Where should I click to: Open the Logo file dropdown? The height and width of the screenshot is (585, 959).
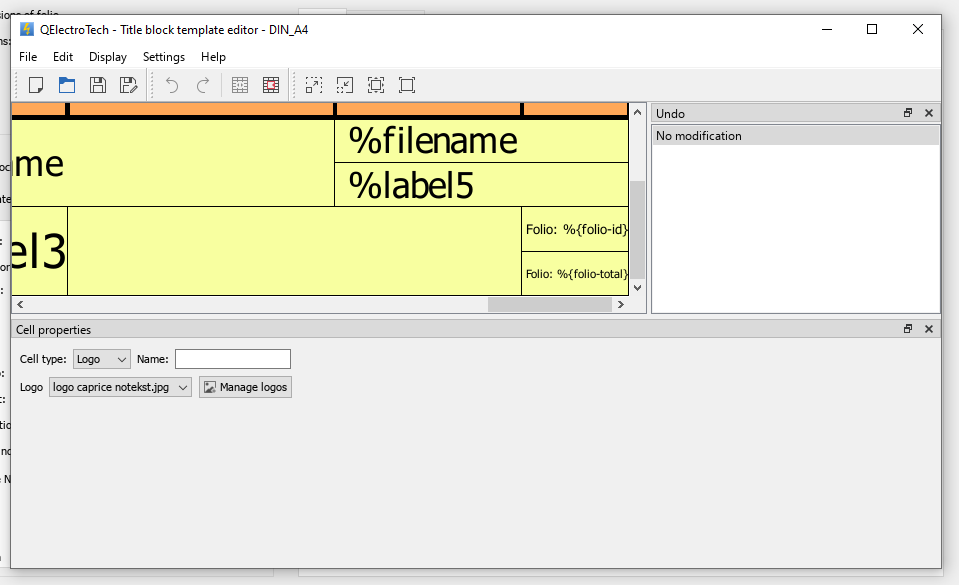click(x=120, y=387)
